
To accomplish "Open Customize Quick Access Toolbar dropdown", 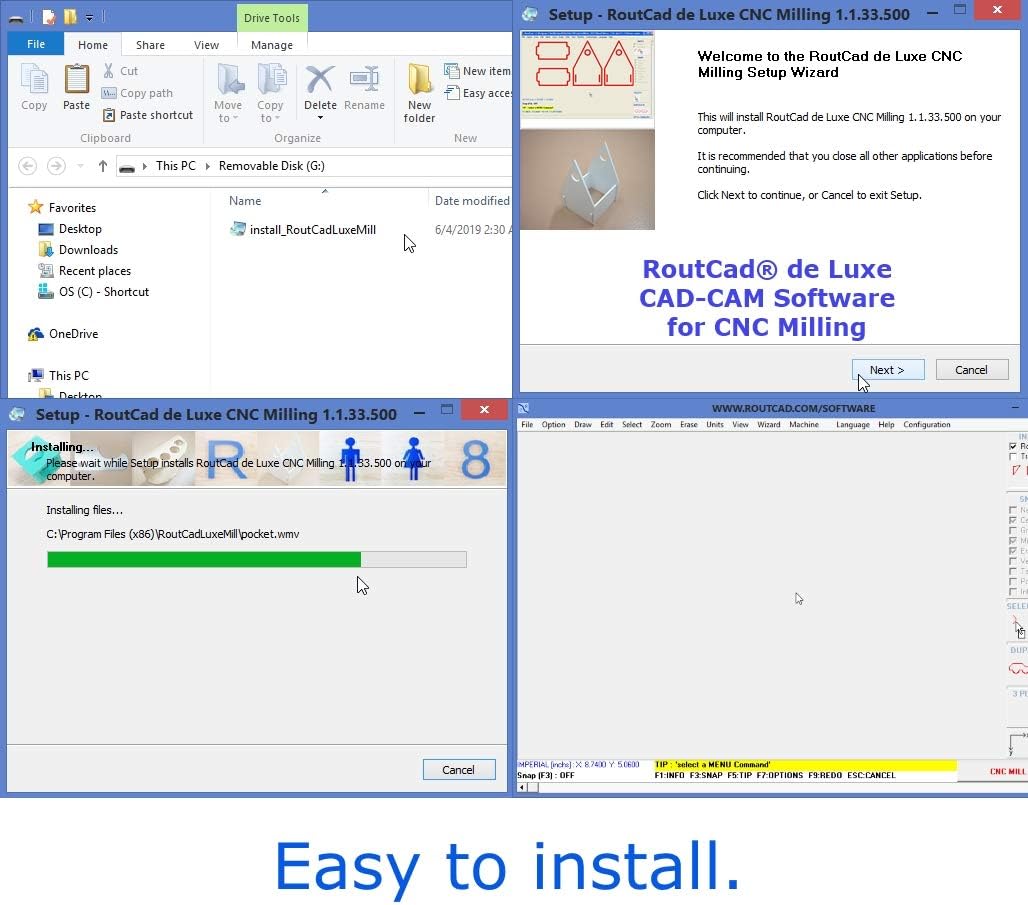I will [89, 18].
